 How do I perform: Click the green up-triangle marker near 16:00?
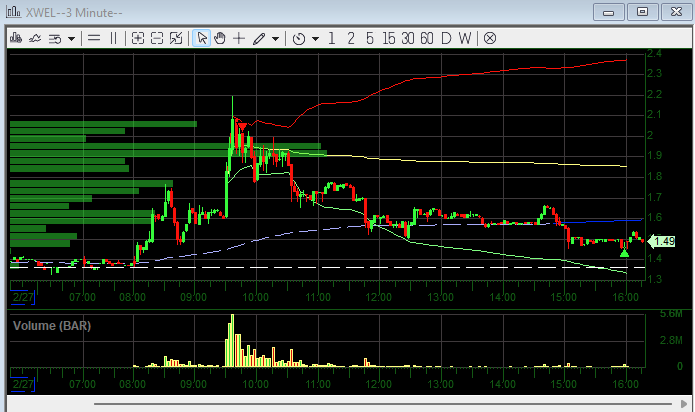click(x=625, y=253)
